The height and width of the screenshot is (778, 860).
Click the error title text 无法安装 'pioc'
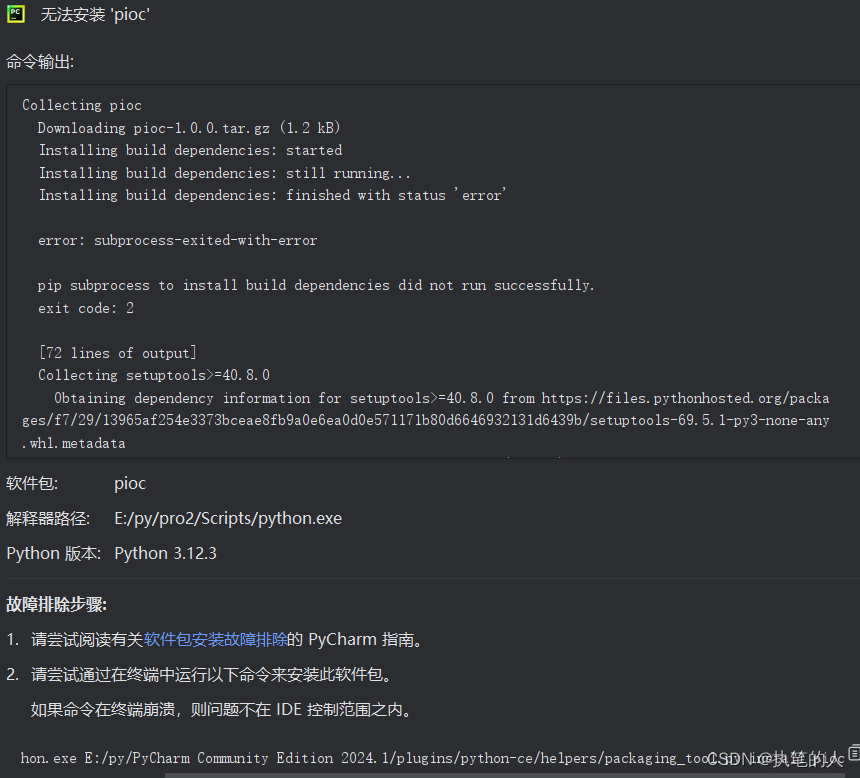96,14
